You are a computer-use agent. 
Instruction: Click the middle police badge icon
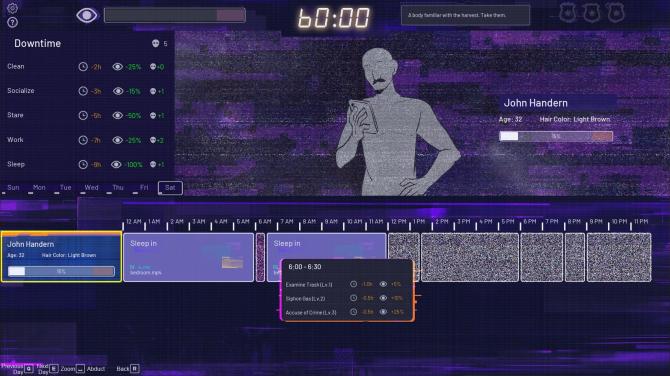[591, 13]
